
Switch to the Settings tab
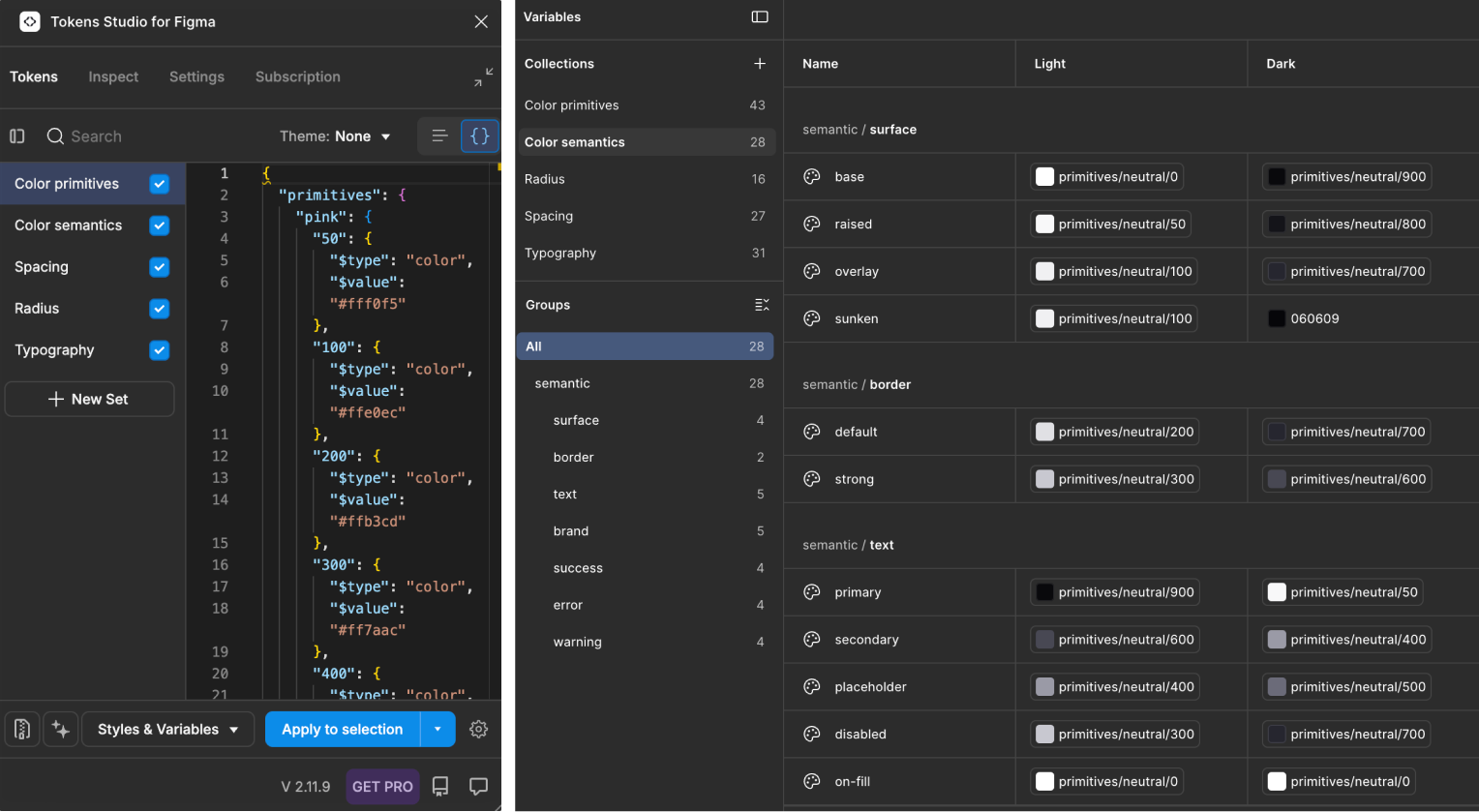pos(196,77)
